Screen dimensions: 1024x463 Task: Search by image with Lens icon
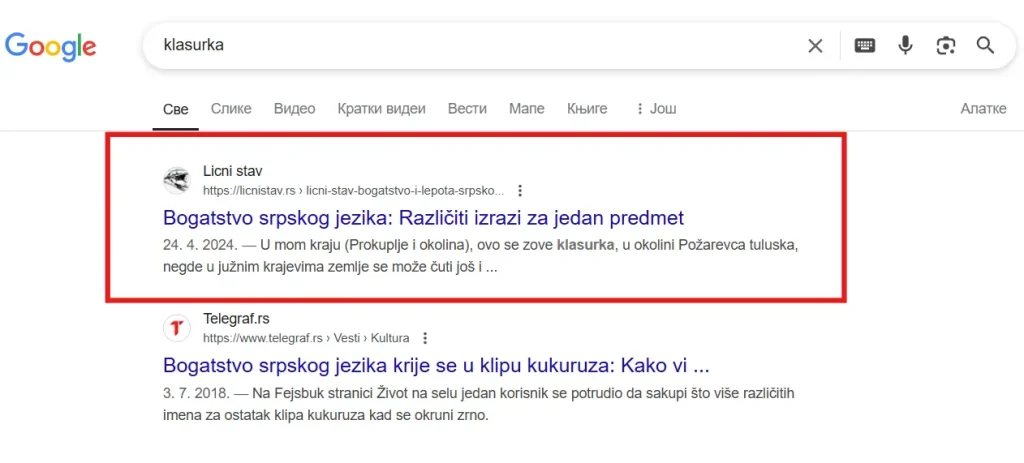pyautogui.click(x=945, y=45)
